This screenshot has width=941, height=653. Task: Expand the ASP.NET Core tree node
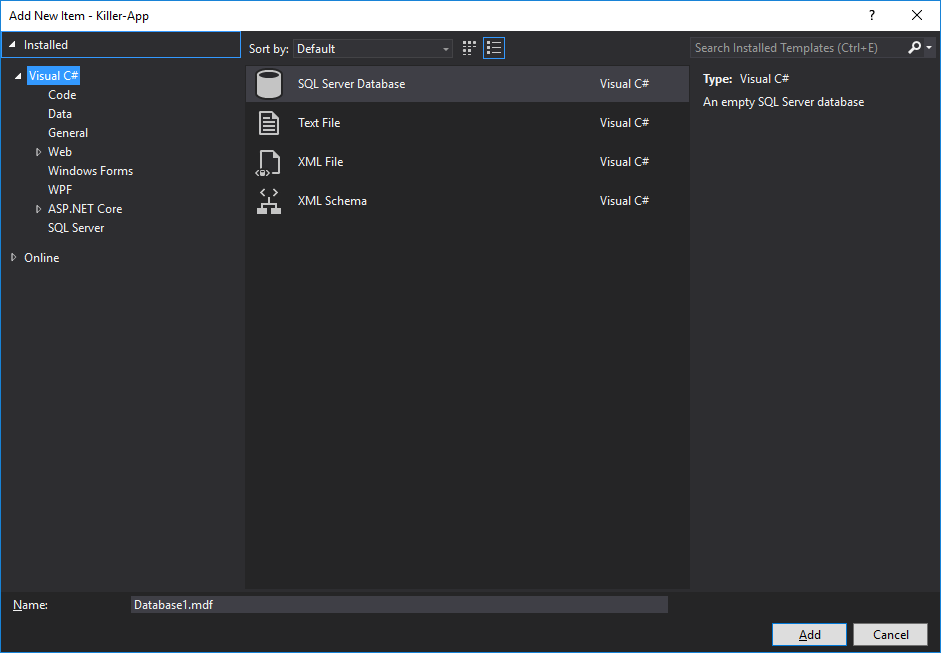(38, 209)
